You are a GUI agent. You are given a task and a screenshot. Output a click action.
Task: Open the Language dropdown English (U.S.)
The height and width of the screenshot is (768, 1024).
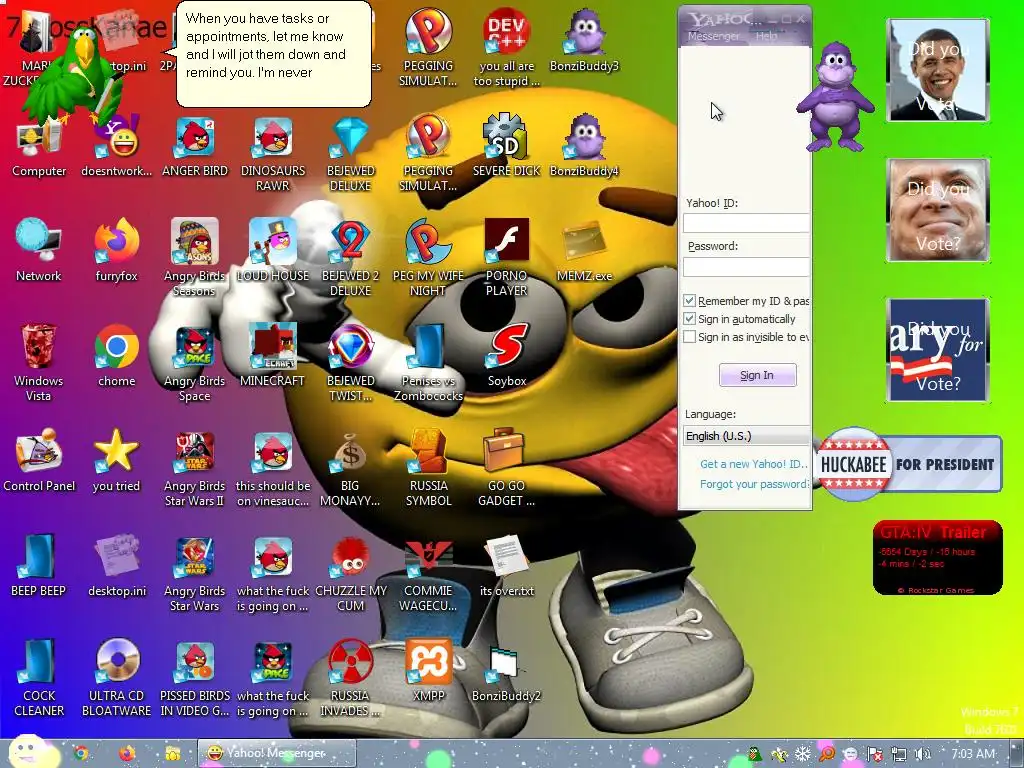[746, 436]
